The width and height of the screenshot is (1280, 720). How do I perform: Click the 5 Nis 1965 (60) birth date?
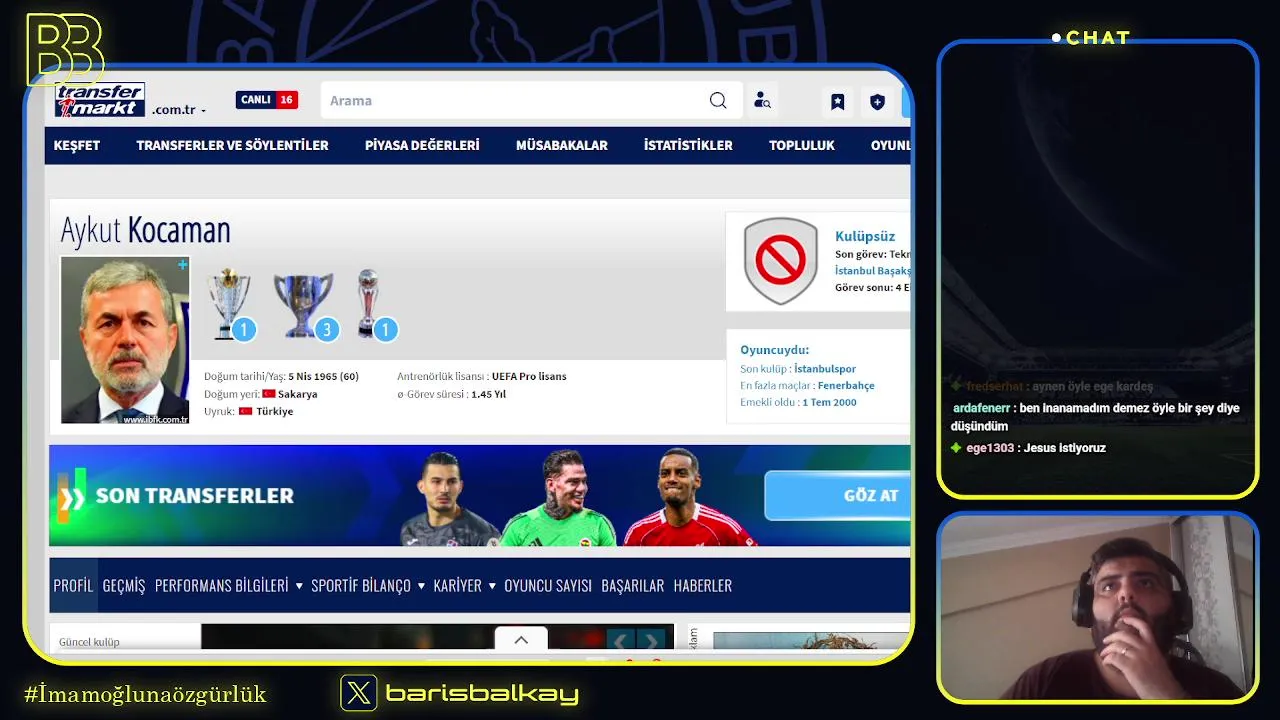point(323,377)
